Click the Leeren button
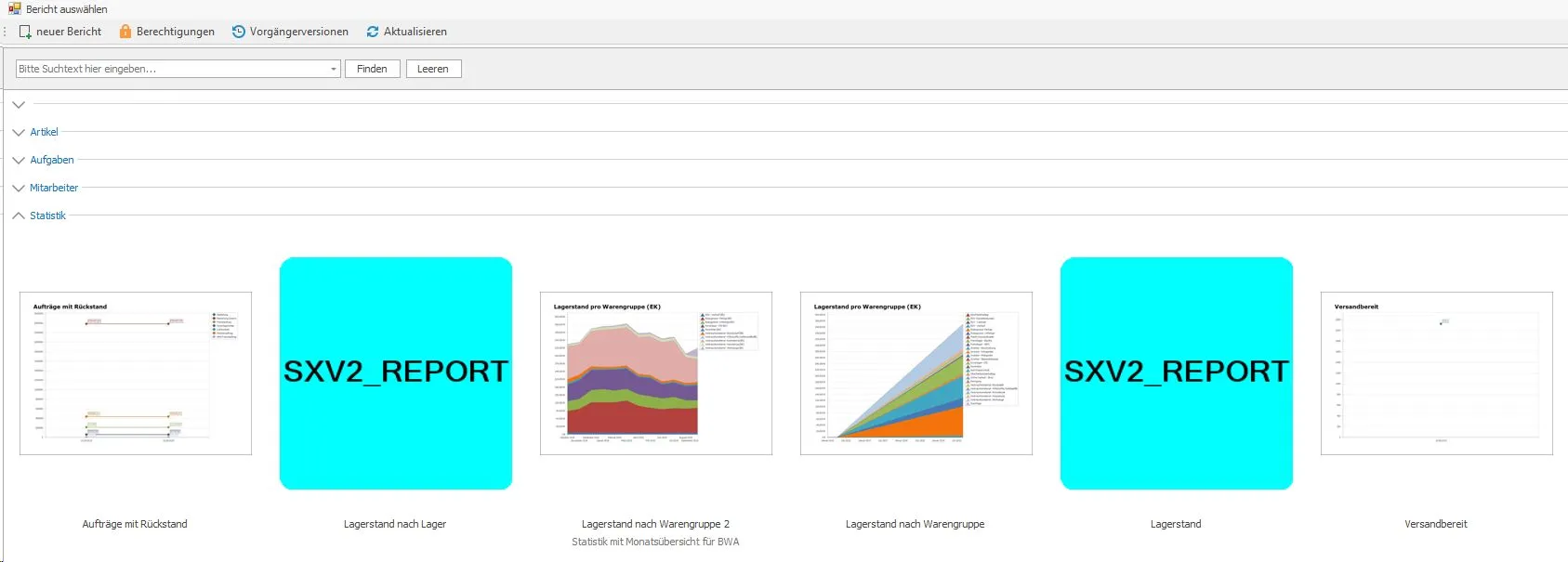Viewport: 1568px width, 562px height. coord(433,69)
